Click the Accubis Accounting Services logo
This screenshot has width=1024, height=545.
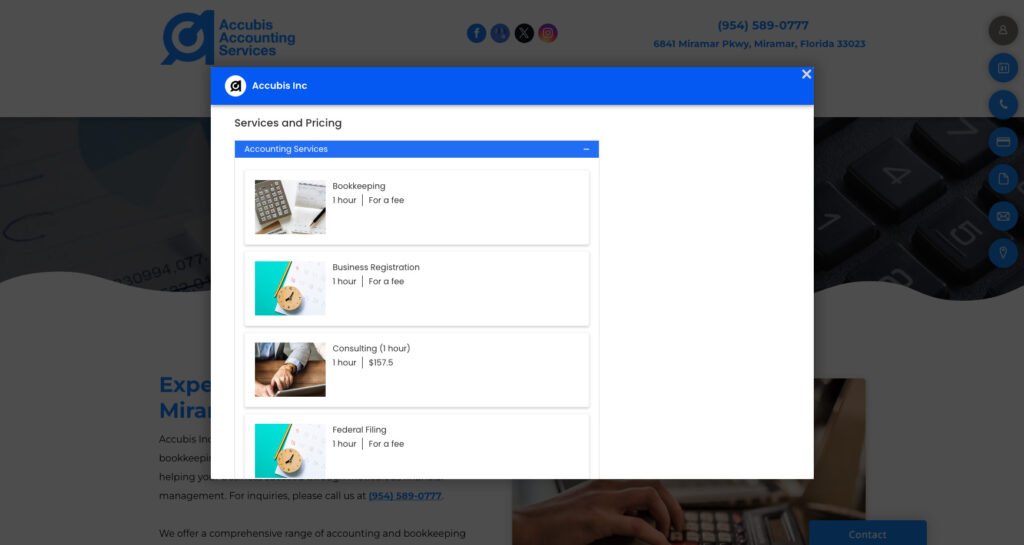click(x=229, y=38)
